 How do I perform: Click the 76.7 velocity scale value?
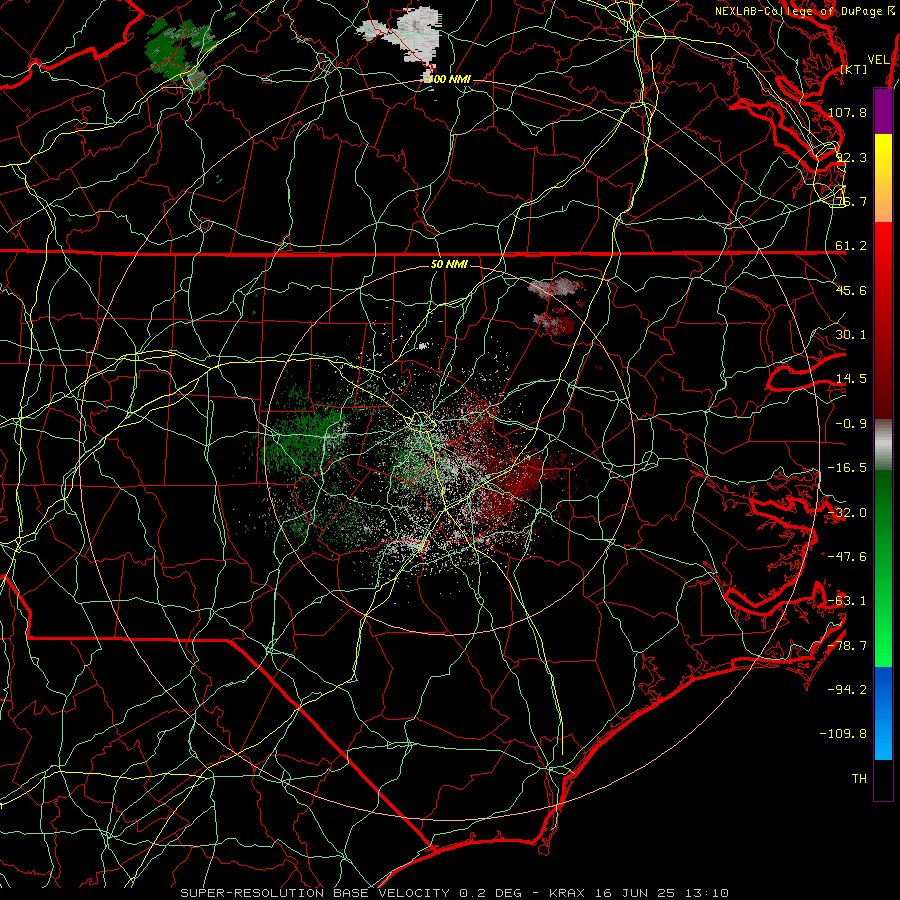852,201
